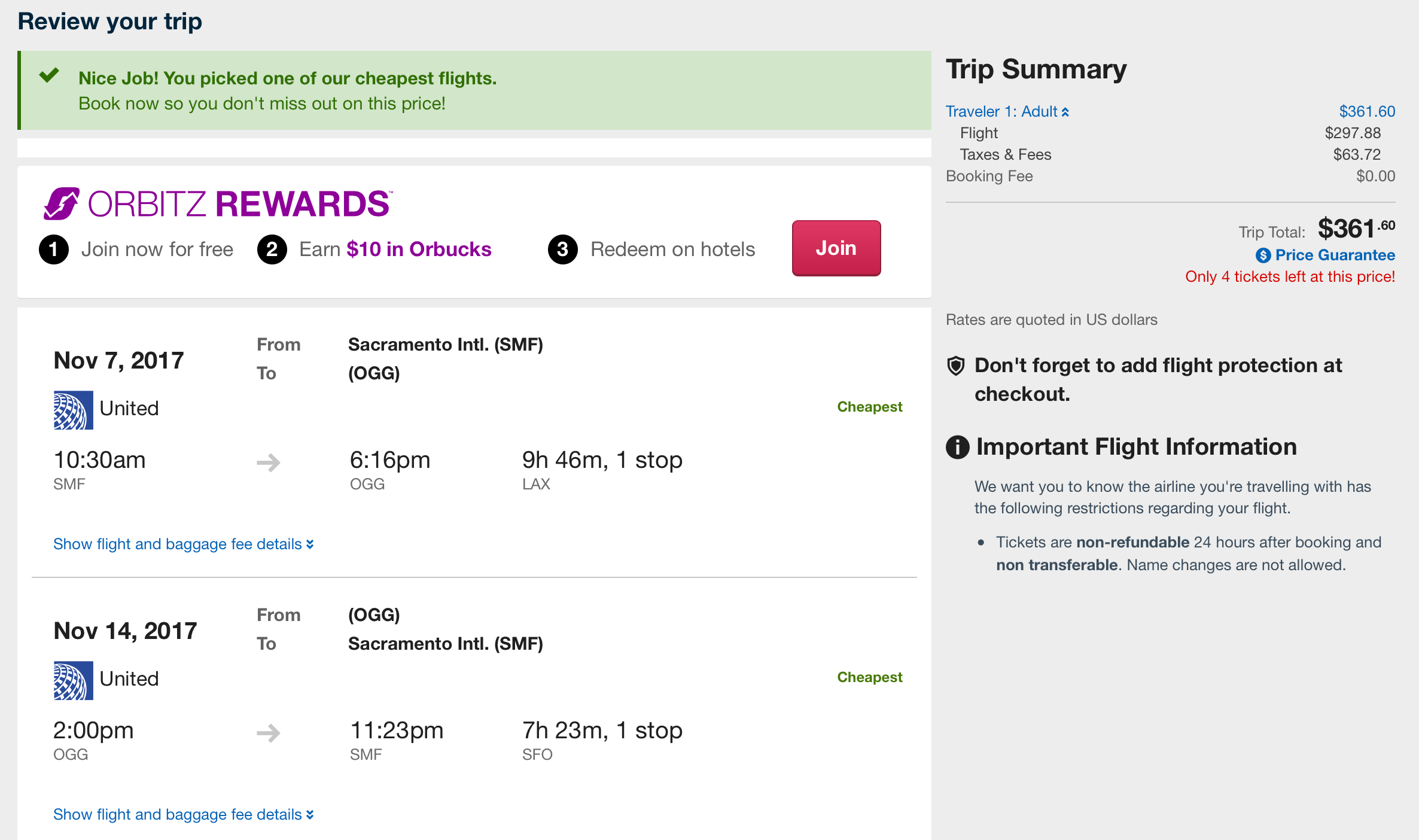The width and height of the screenshot is (1419, 840).
Task: Click the step 1 circle beside Join now
Action: pos(54,249)
